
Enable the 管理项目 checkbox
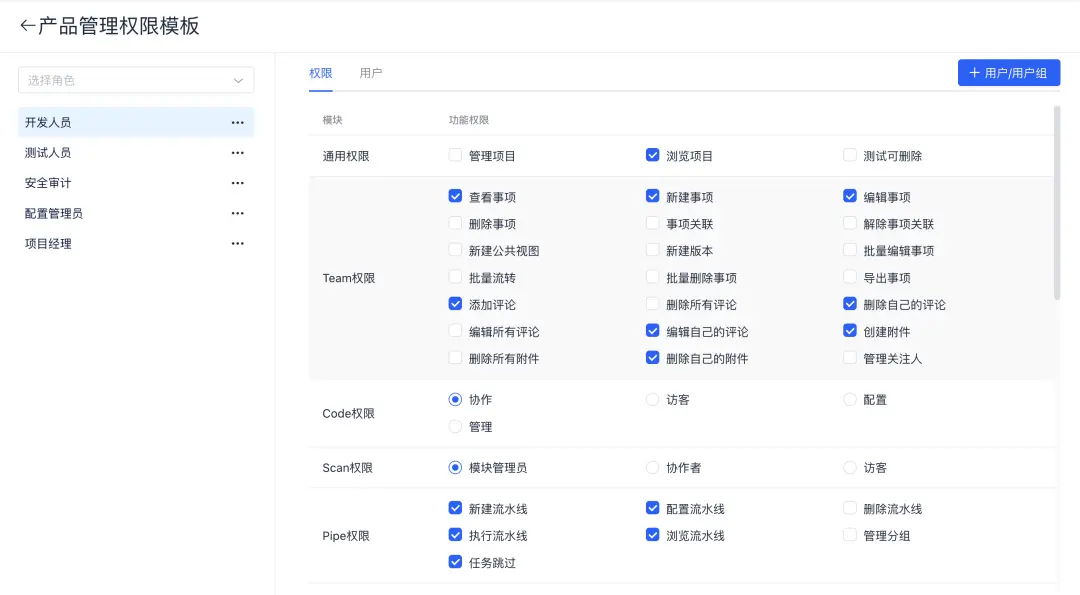click(456, 156)
